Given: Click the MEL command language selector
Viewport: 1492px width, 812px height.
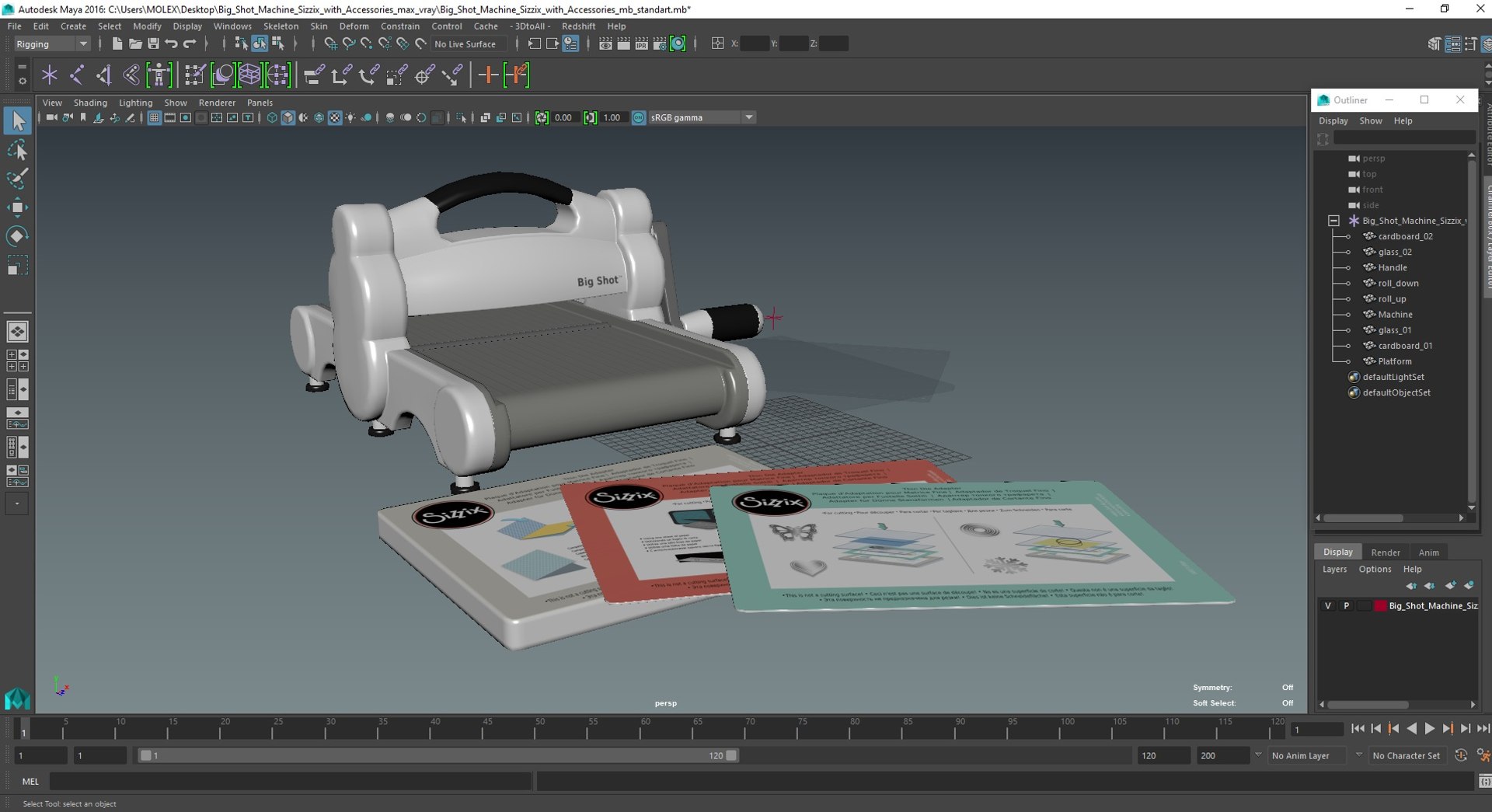Looking at the screenshot, I should coord(30,781).
